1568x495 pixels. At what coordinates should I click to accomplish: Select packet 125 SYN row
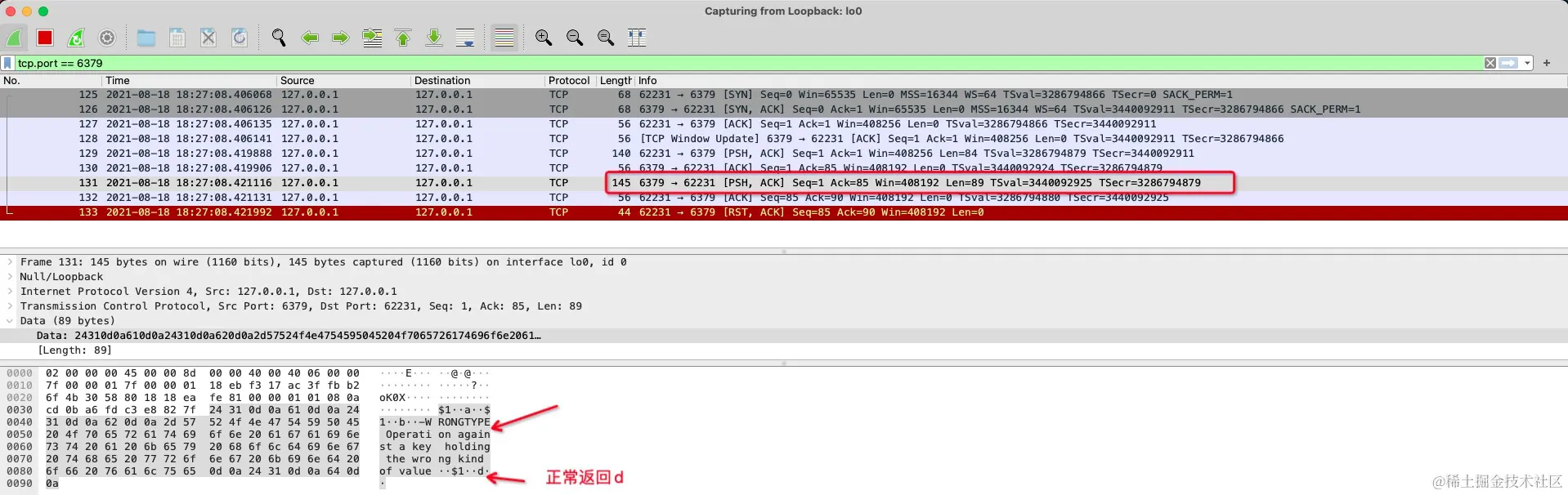(x=784, y=95)
